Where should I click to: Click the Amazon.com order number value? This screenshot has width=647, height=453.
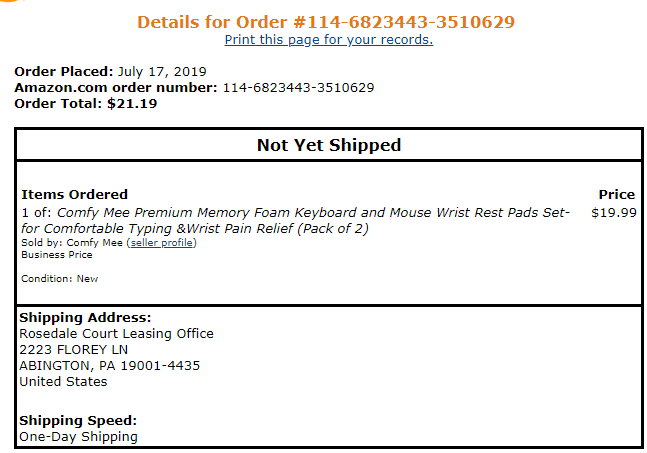pyautogui.click(x=298, y=88)
